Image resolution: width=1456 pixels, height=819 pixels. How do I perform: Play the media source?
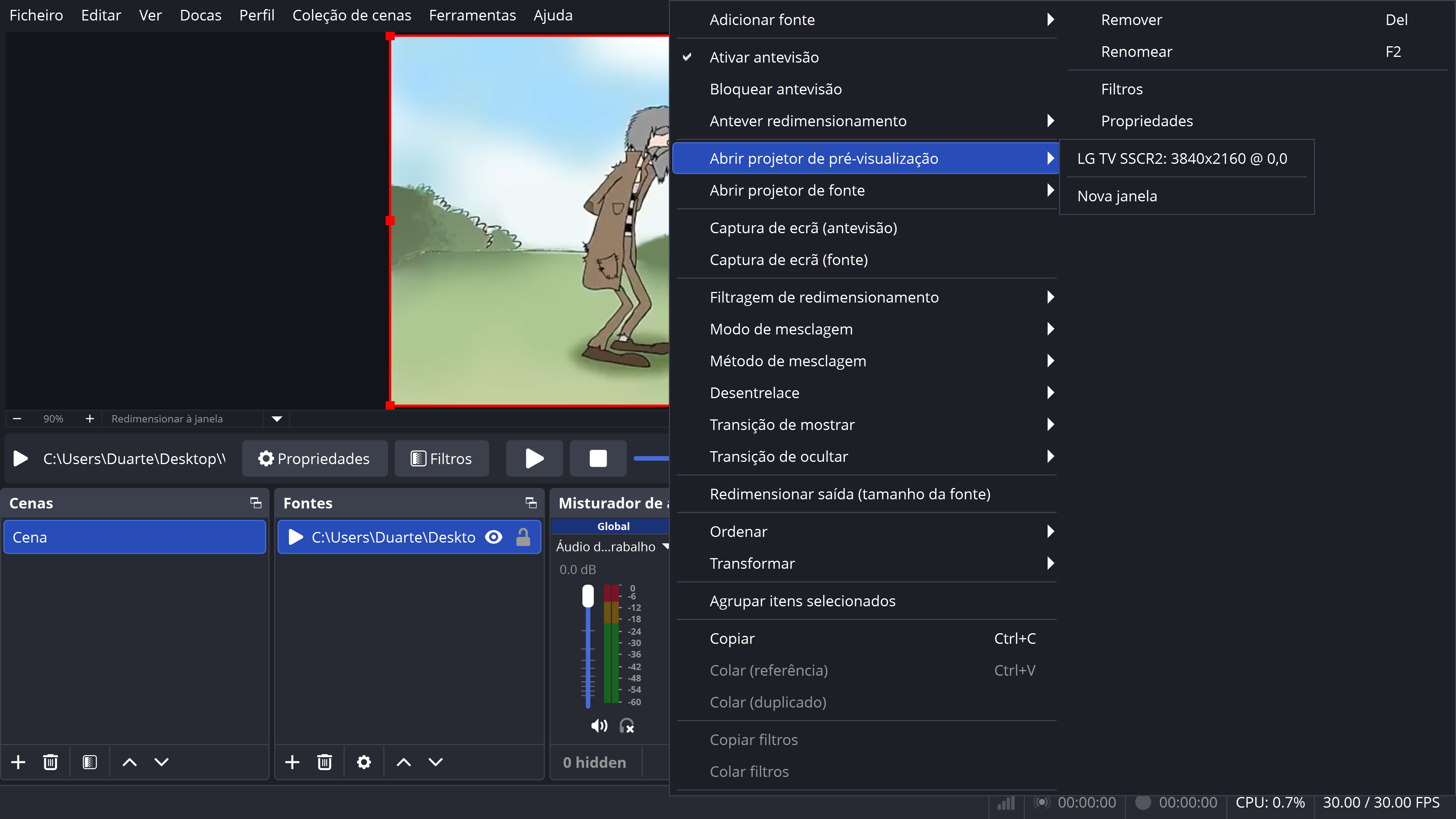(534, 458)
